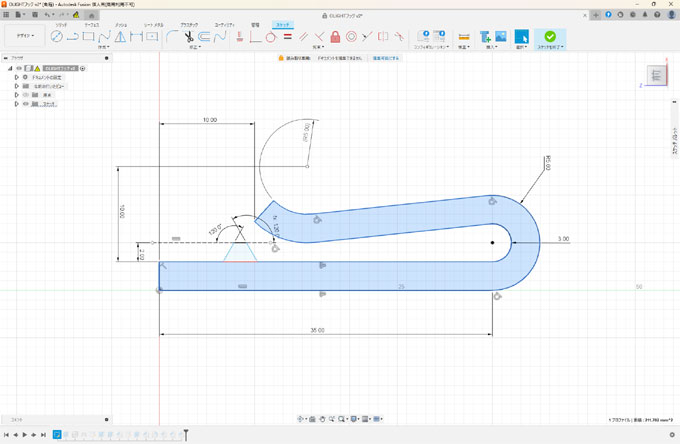Click the Insert image icon
Screen dimensions: 680x444
[501, 37]
